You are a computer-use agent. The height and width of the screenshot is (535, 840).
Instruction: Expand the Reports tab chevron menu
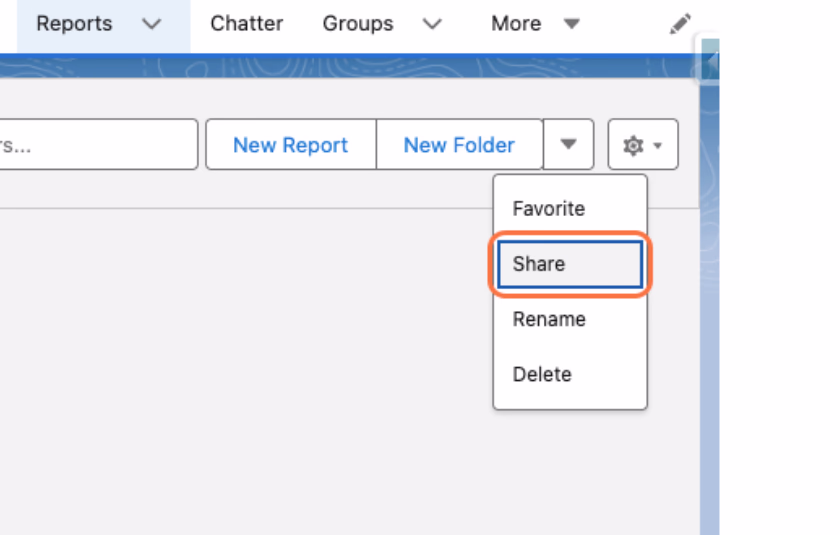pos(152,24)
